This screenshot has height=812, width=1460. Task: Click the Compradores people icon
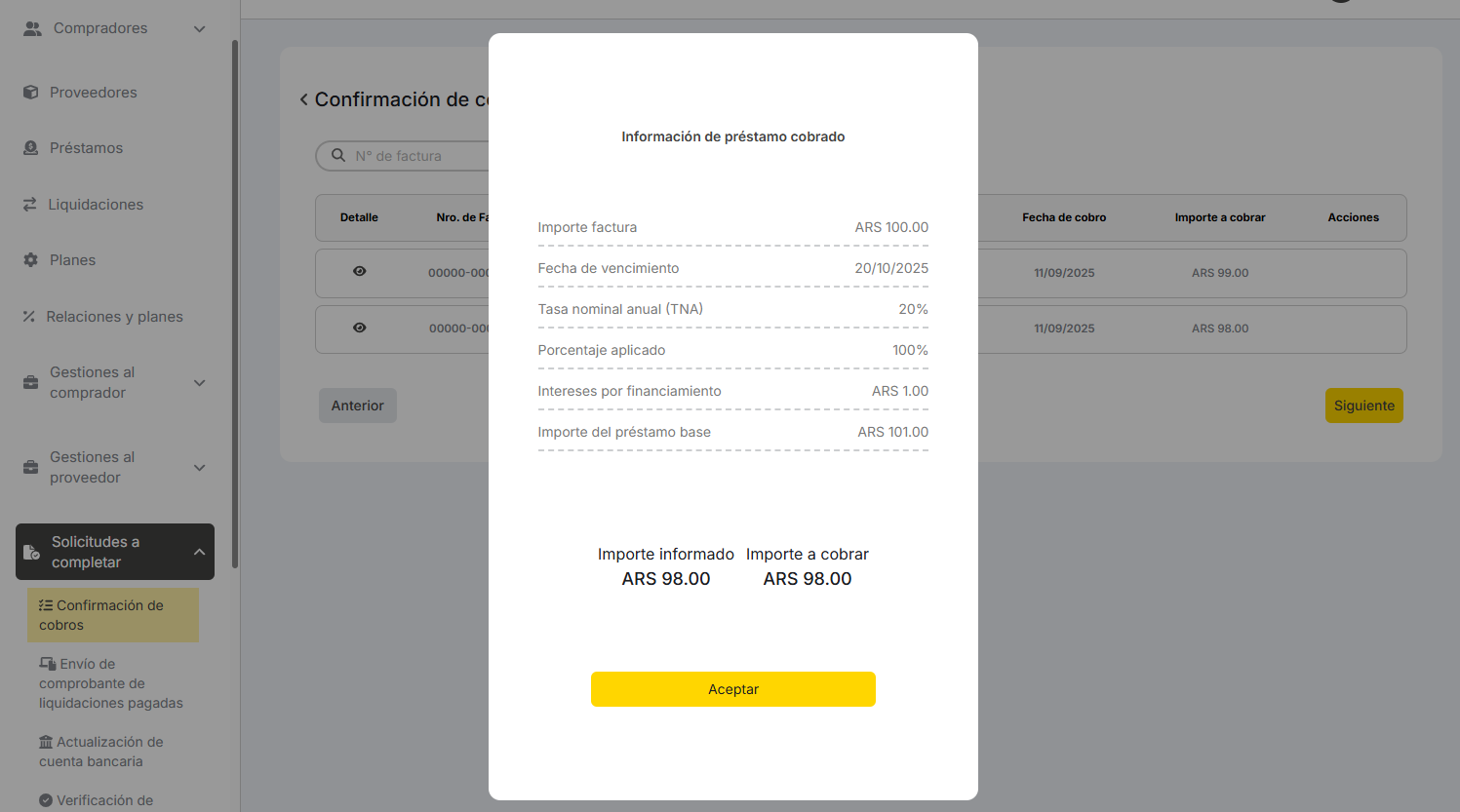coord(32,28)
